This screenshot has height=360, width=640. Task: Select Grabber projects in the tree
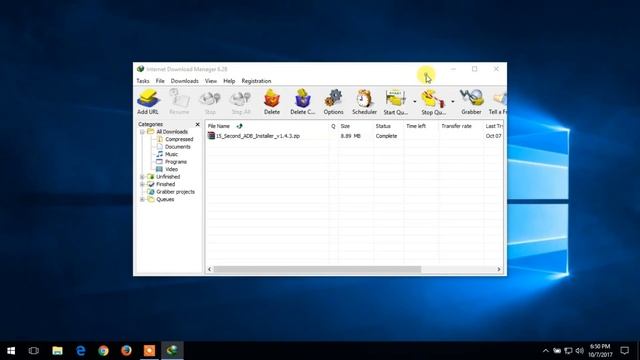(x=175, y=192)
